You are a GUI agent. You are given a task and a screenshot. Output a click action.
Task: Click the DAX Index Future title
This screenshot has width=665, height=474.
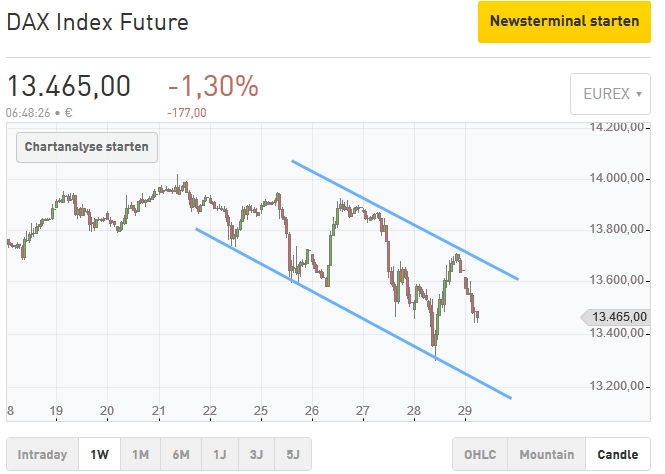[x=97, y=22]
